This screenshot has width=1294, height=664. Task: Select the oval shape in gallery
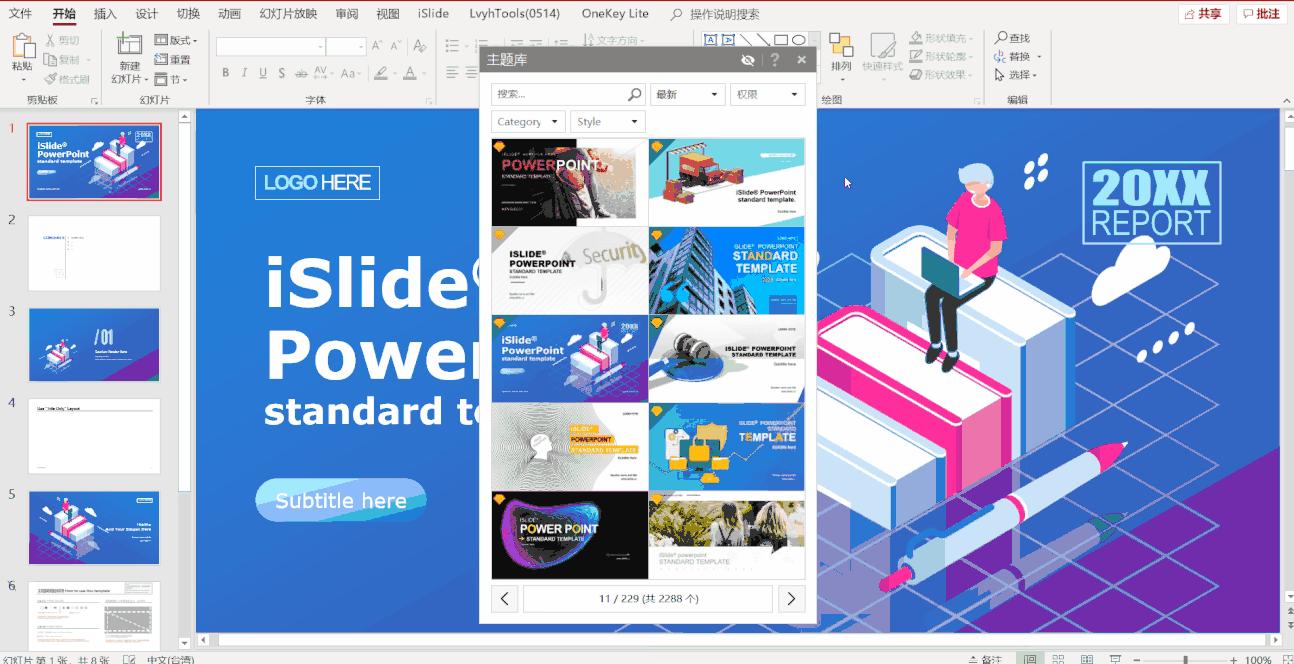(798, 40)
